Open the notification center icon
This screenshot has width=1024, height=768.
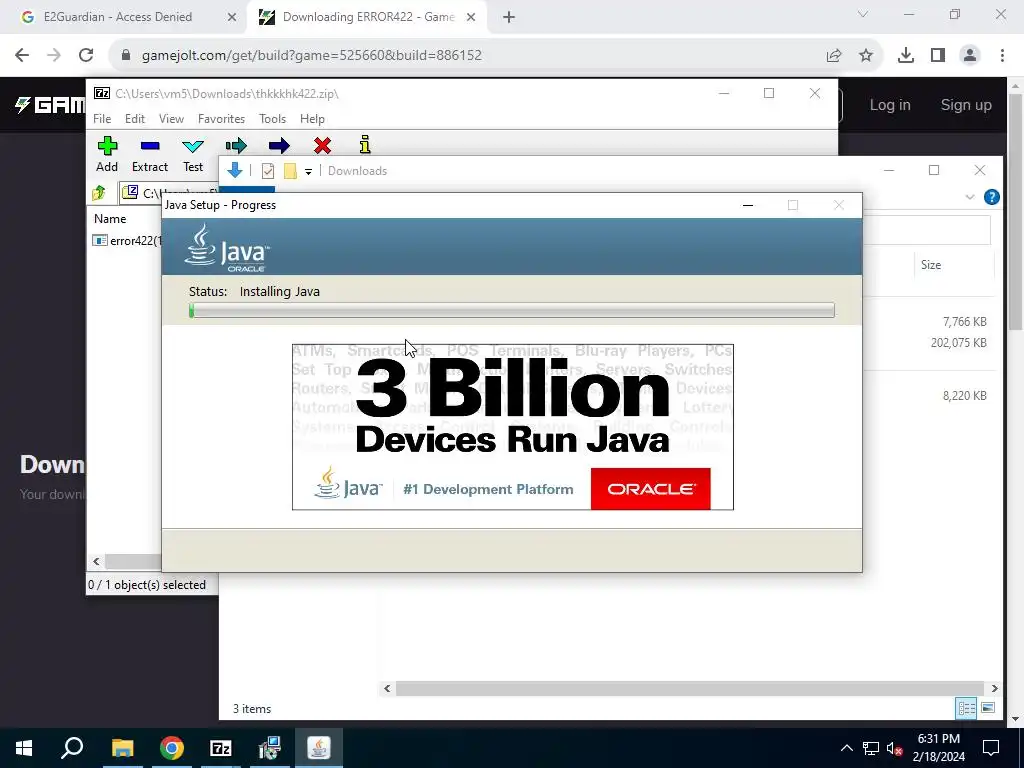pos(991,748)
